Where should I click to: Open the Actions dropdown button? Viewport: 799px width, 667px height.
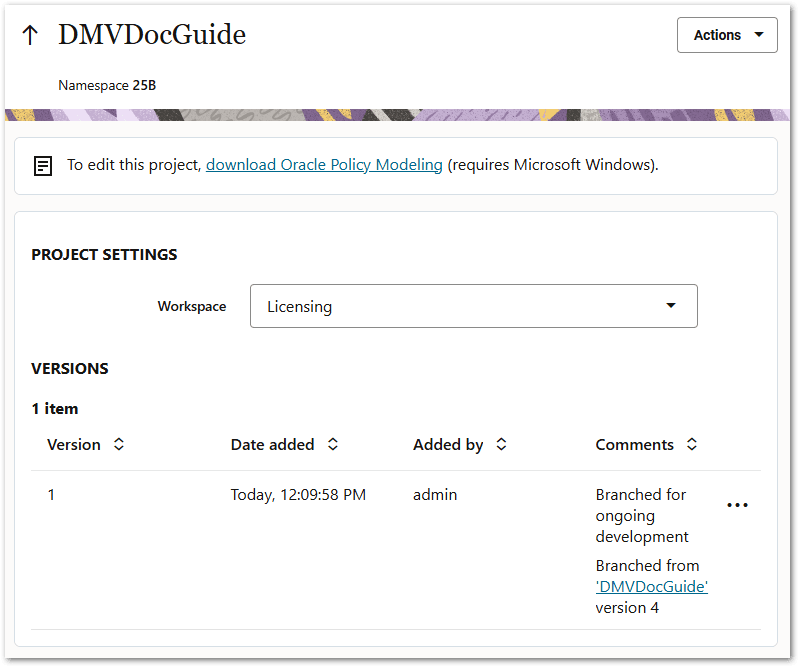(x=727, y=35)
